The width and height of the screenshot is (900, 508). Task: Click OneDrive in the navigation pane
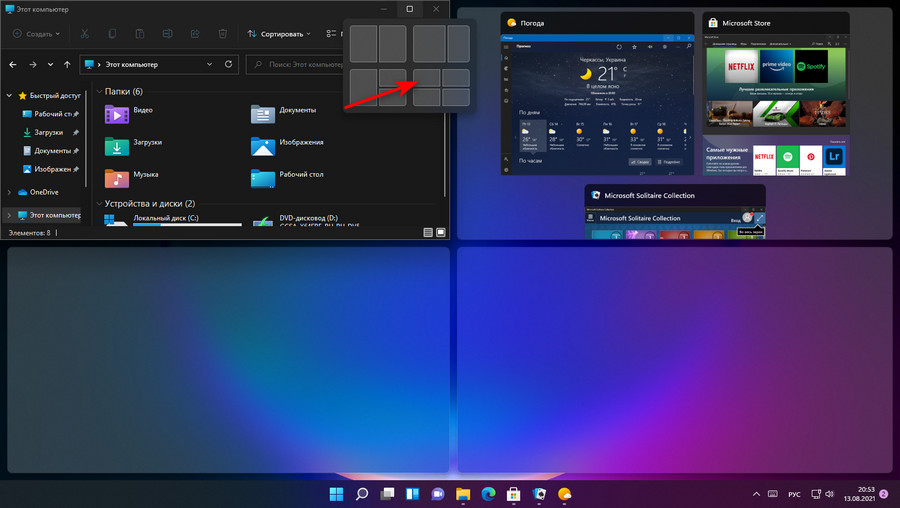pyautogui.click(x=38, y=192)
